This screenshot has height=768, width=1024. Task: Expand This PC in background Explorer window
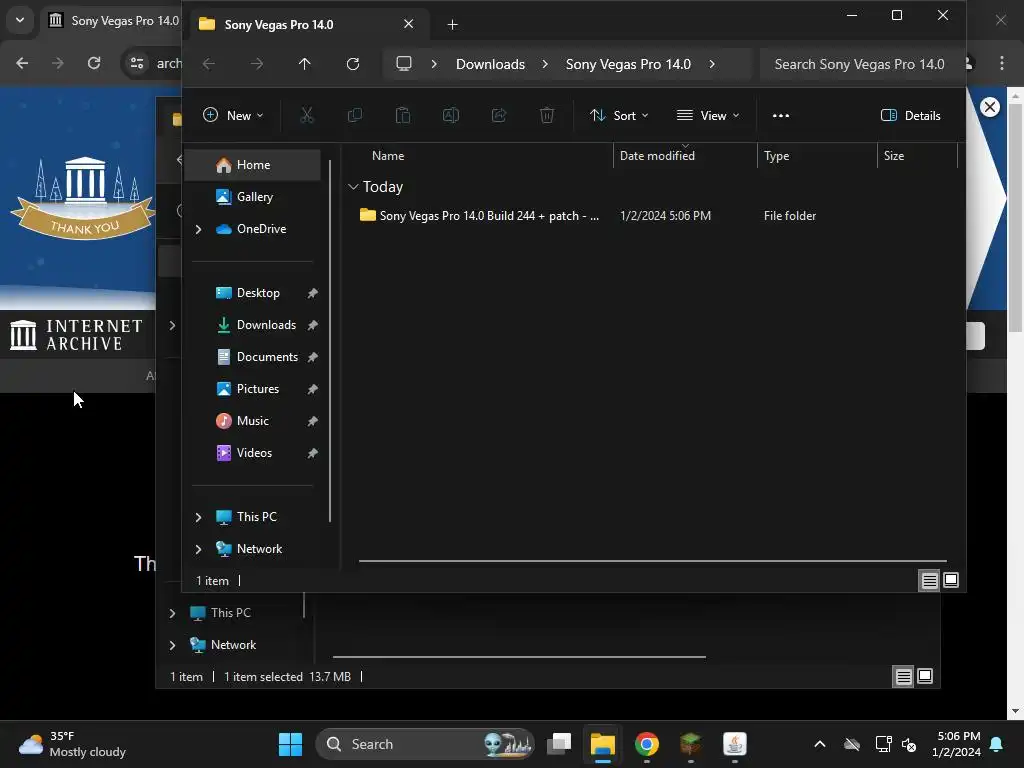(x=172, y=613)
